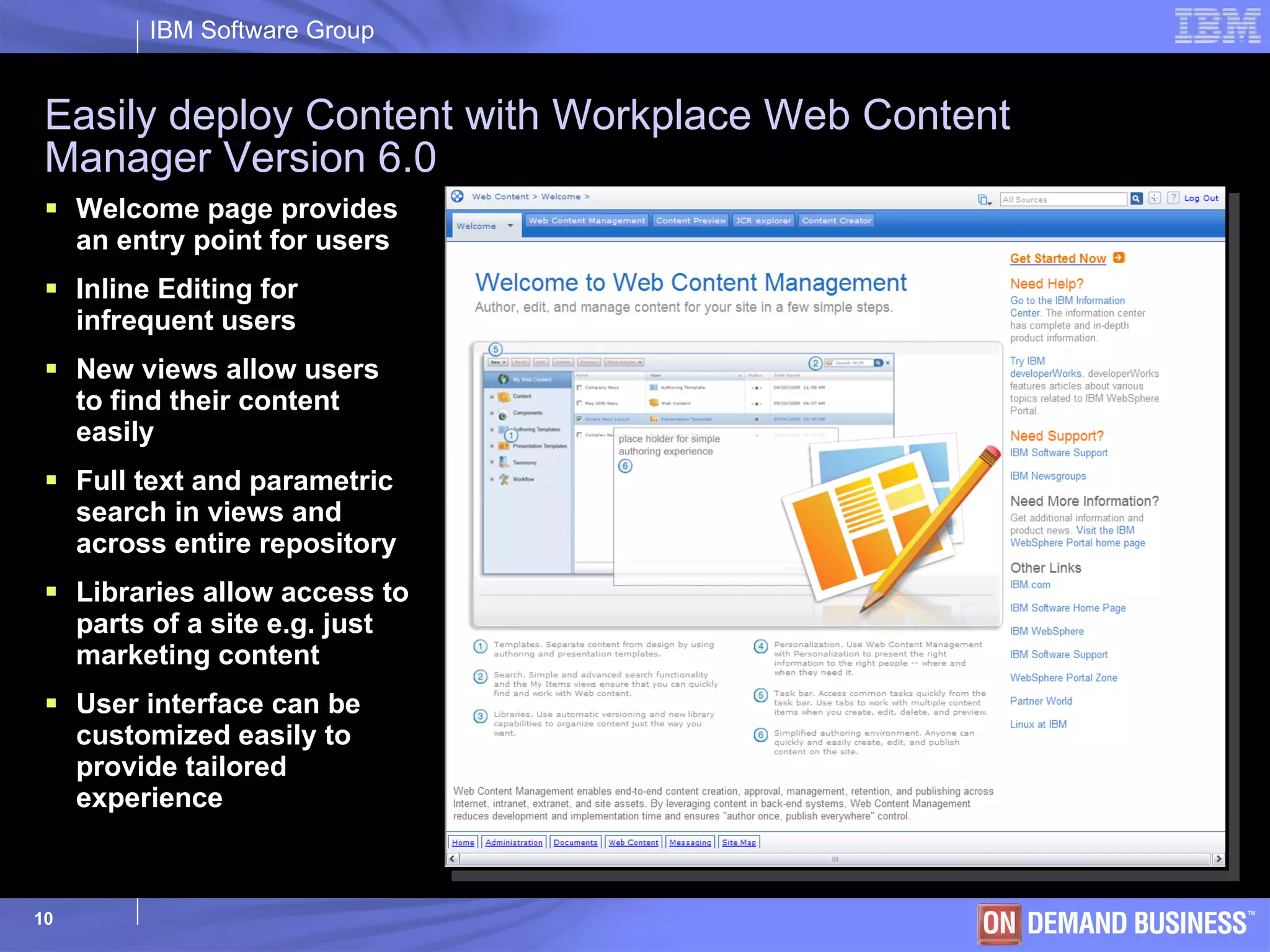Click the Workflow tools icon in the tree
1270x952 pixels.
point(504,479)
